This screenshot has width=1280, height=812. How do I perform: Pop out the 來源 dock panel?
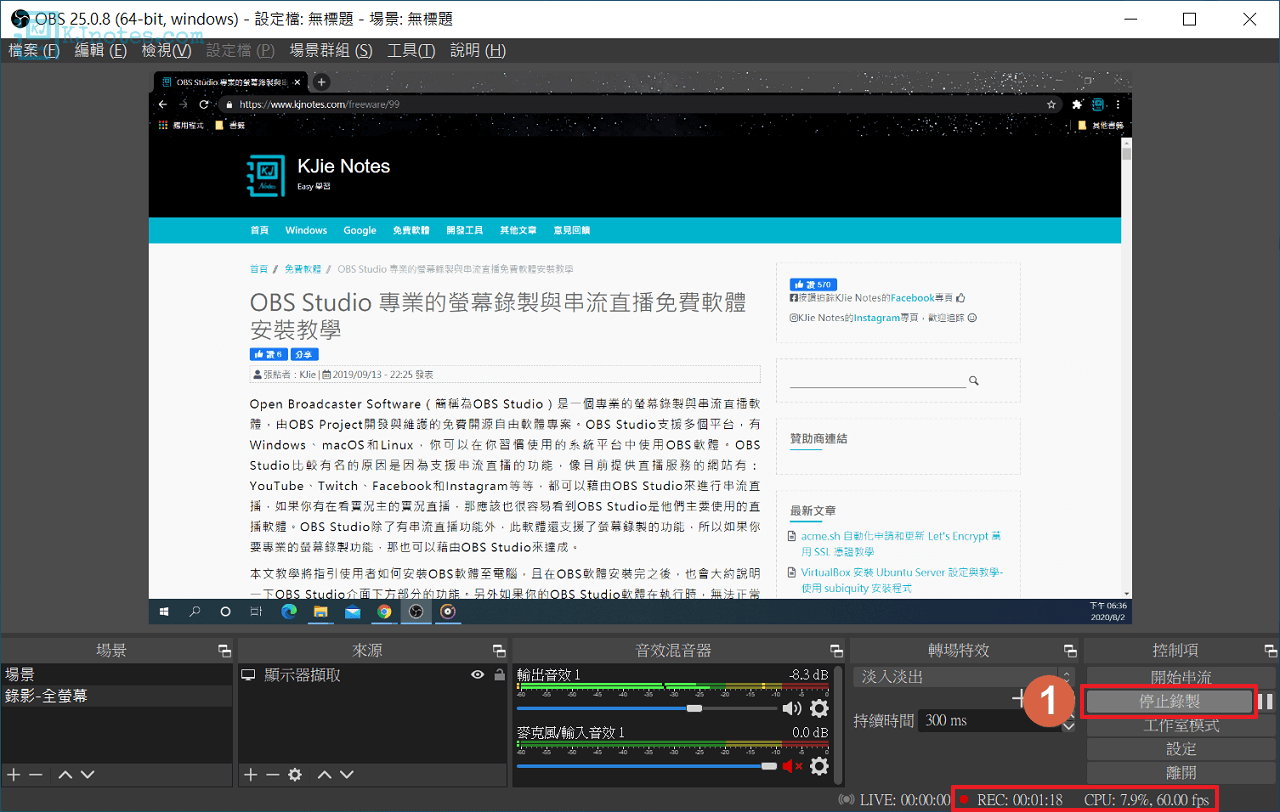(x=499, y=651)
